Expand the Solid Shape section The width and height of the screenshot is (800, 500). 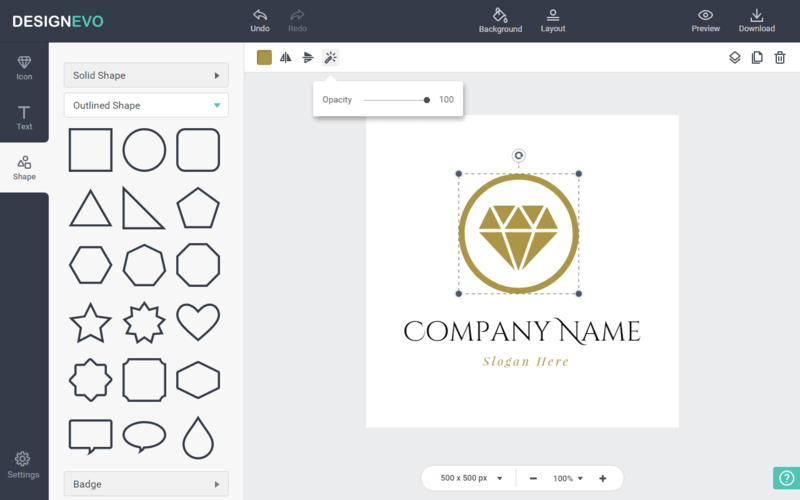(146, 75)
